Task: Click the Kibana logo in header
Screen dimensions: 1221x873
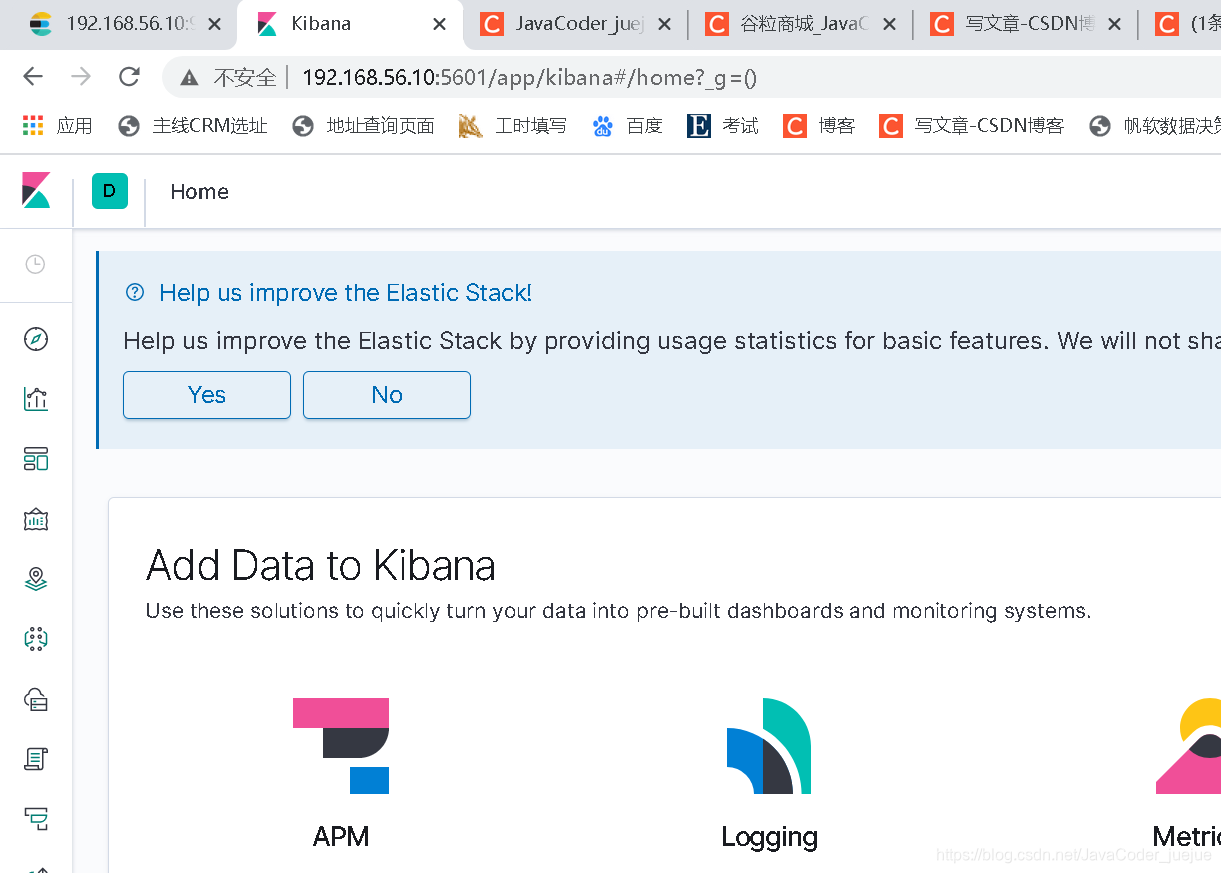Action: coord(36,190)
